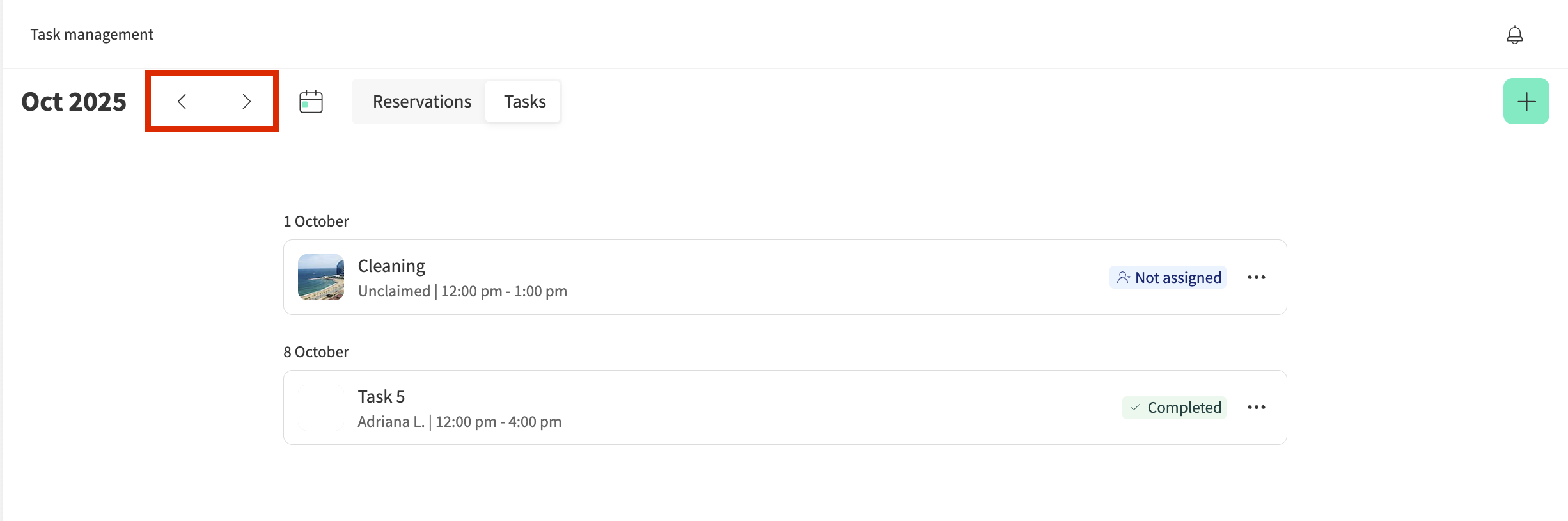This screenshot has height=521, width=1568.
Task: Open more options for Task 5
Action: tap(1256, 407)
